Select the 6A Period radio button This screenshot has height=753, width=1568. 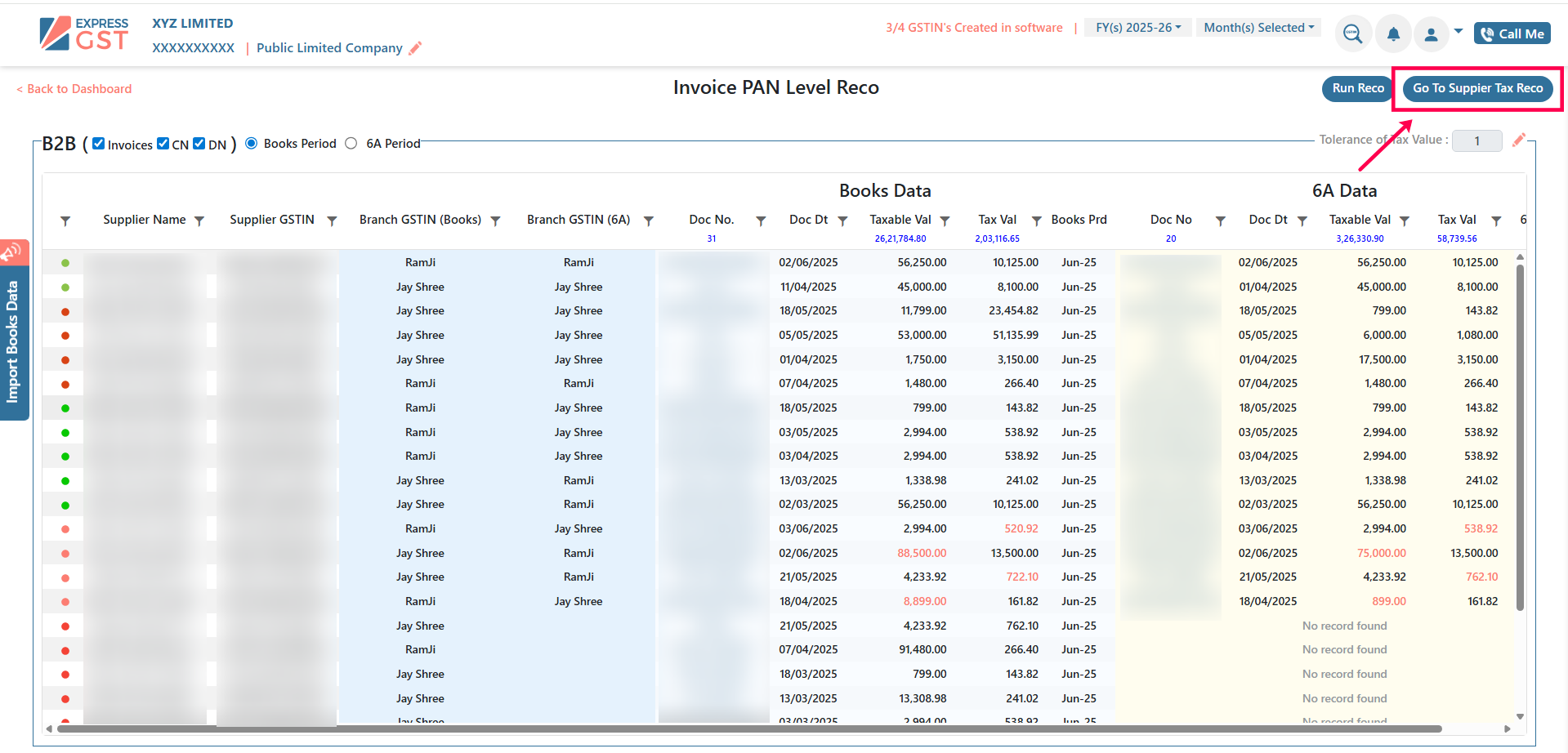pyautogui.click(x=351, y=144)
